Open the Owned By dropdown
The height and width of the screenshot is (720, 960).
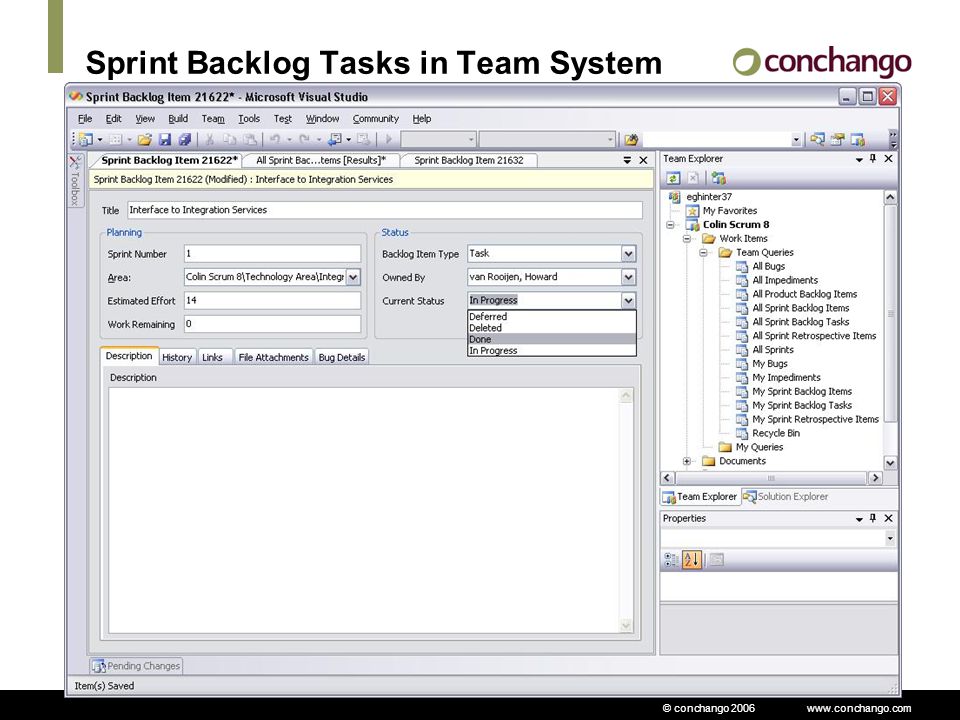click(628, 277)
